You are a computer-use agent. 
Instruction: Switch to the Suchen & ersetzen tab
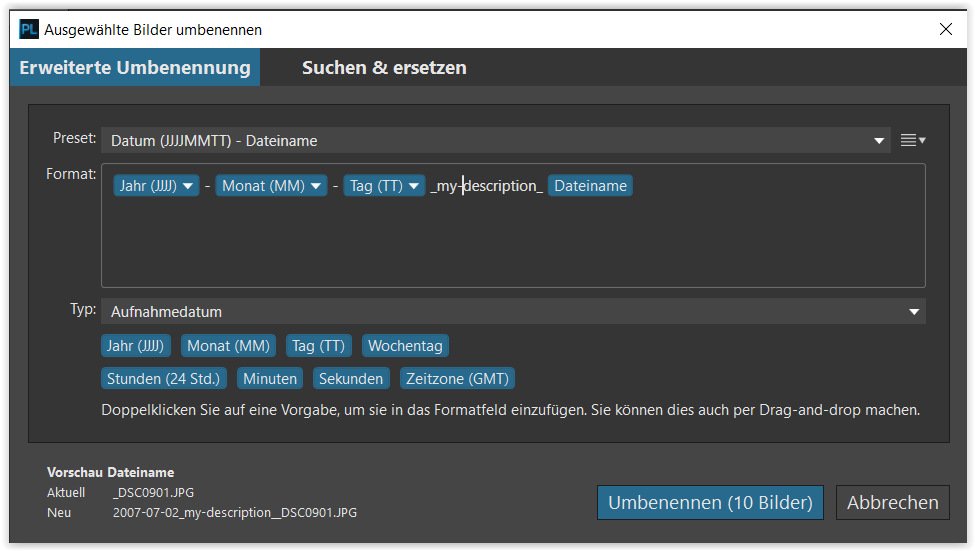[x=384, y=68]
